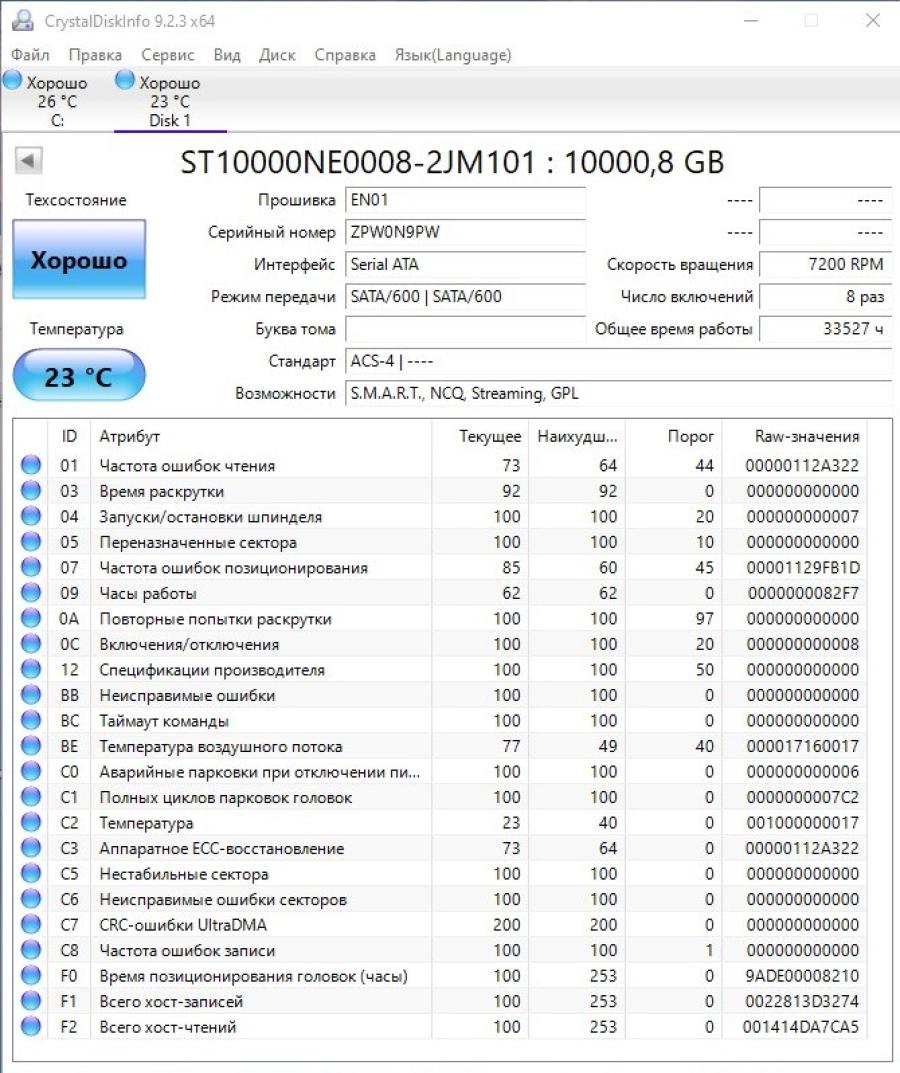Image resolution: width=900 pixels, height=1073 pixels.
Task: Click the Атрибут column header
Action: click(x=260, y=437)
